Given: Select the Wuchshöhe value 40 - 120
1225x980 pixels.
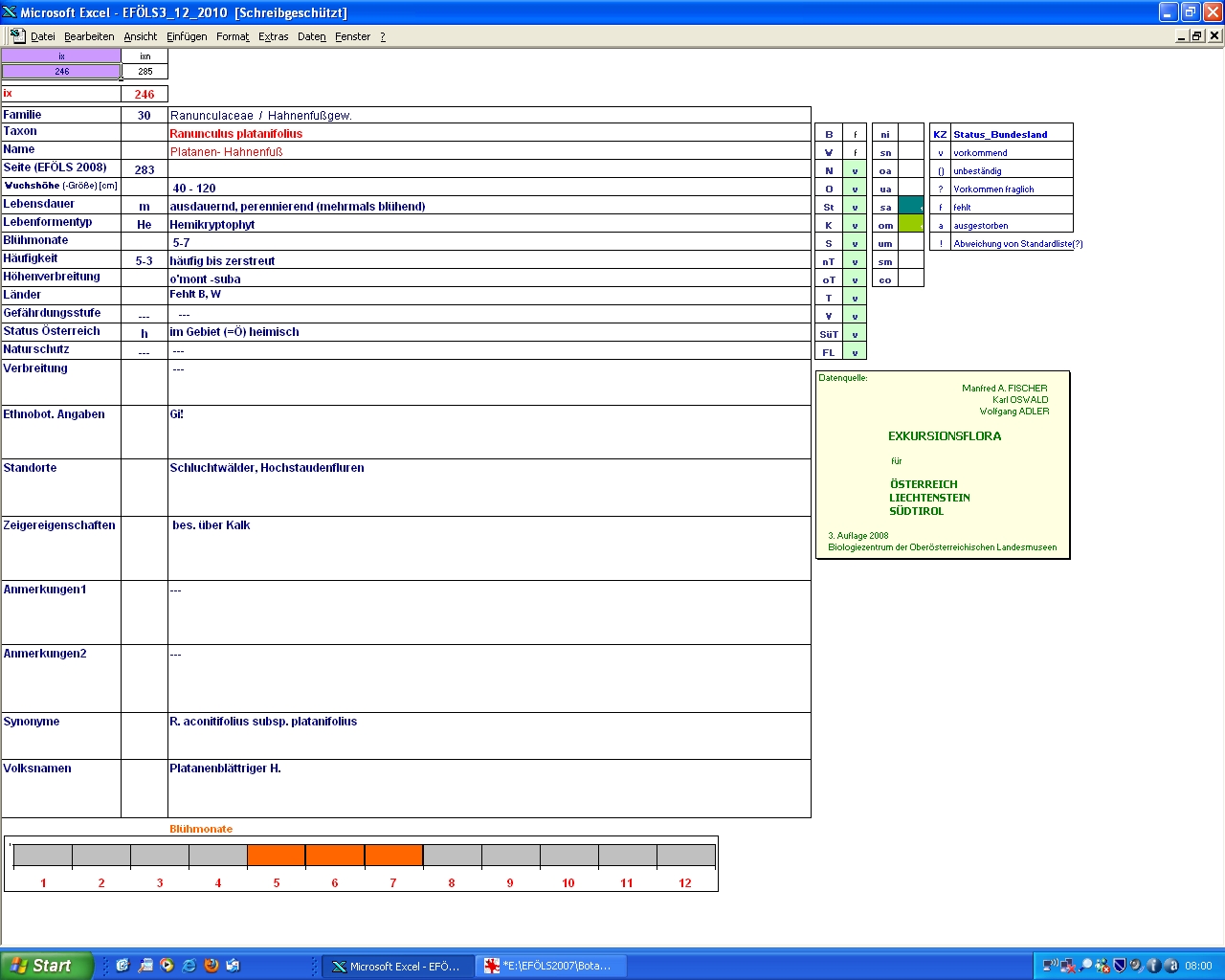Looking at the screenshot, I should tap(489, 188).
